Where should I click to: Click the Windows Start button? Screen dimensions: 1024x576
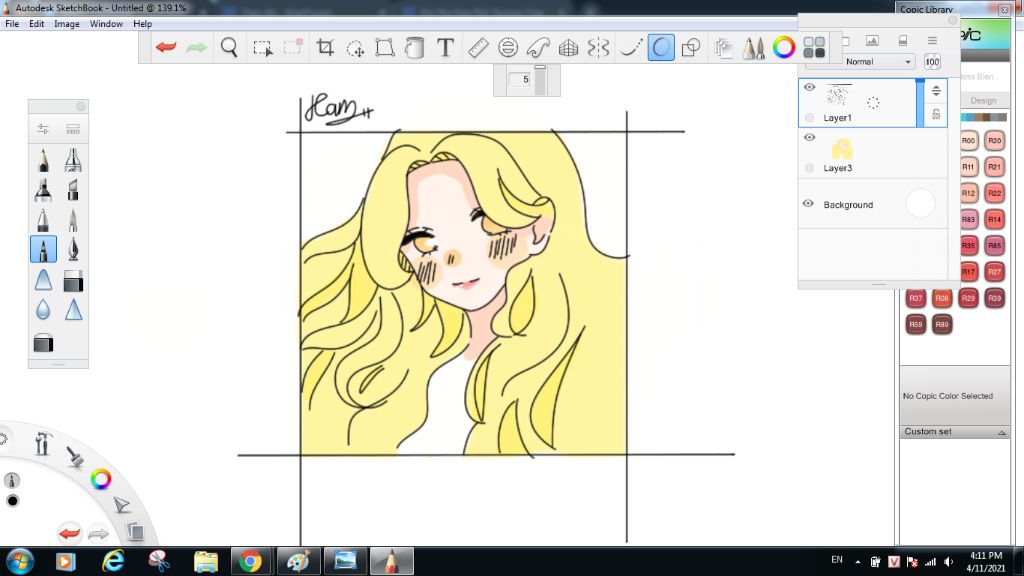(x=20, y=562)
